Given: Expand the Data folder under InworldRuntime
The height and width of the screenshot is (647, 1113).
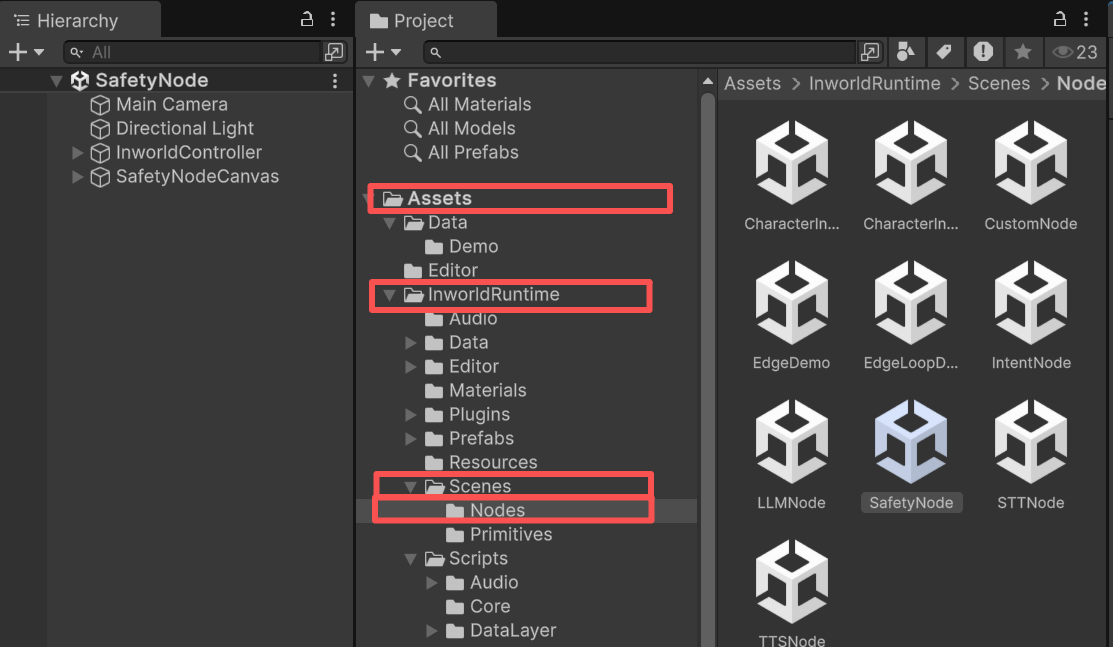Looking at the screenshot, I should click(410, 343).
